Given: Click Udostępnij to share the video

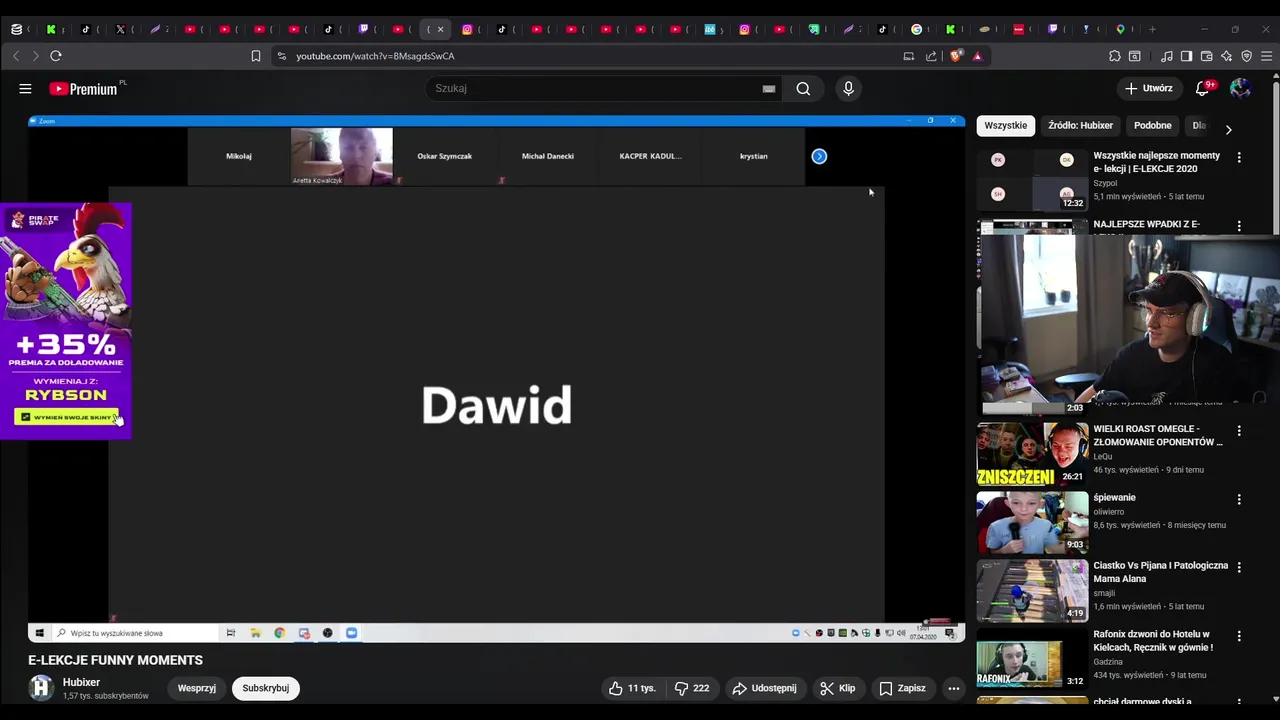Looking at the screenshot, I should click(x=765, y=688).
